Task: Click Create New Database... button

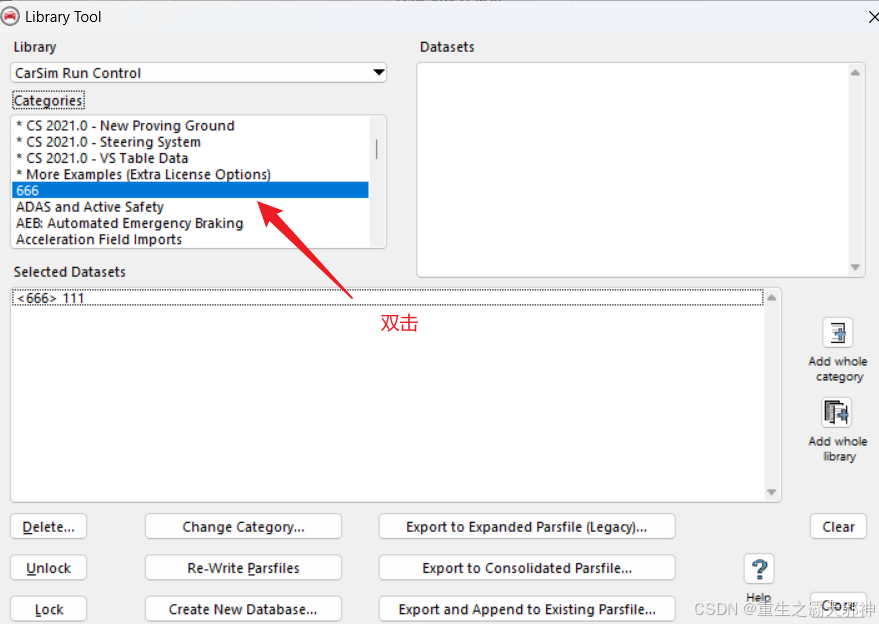Action: coord(243,609)
